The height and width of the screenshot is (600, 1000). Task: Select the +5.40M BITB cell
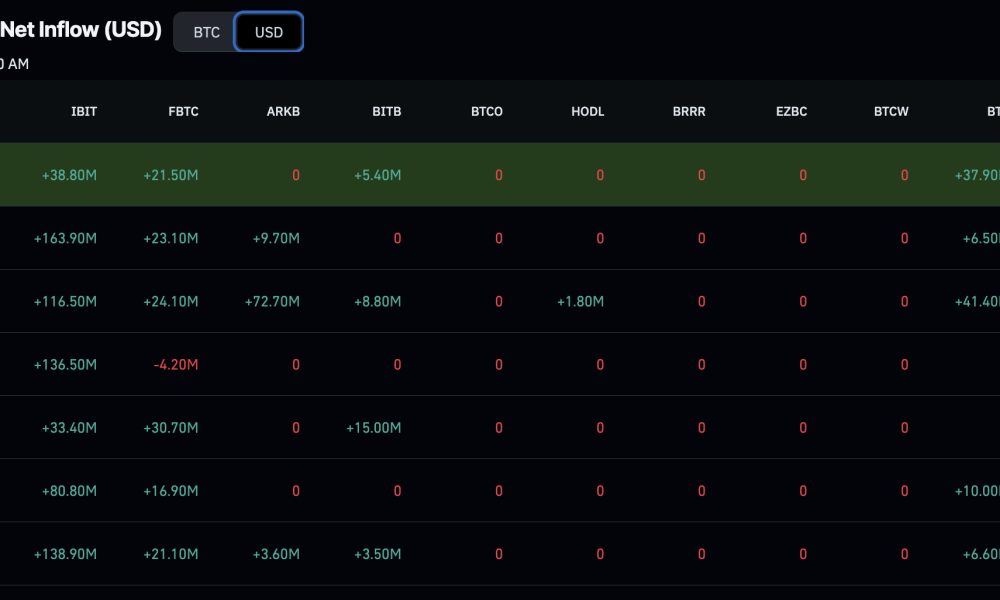click(x=378, y=175)
